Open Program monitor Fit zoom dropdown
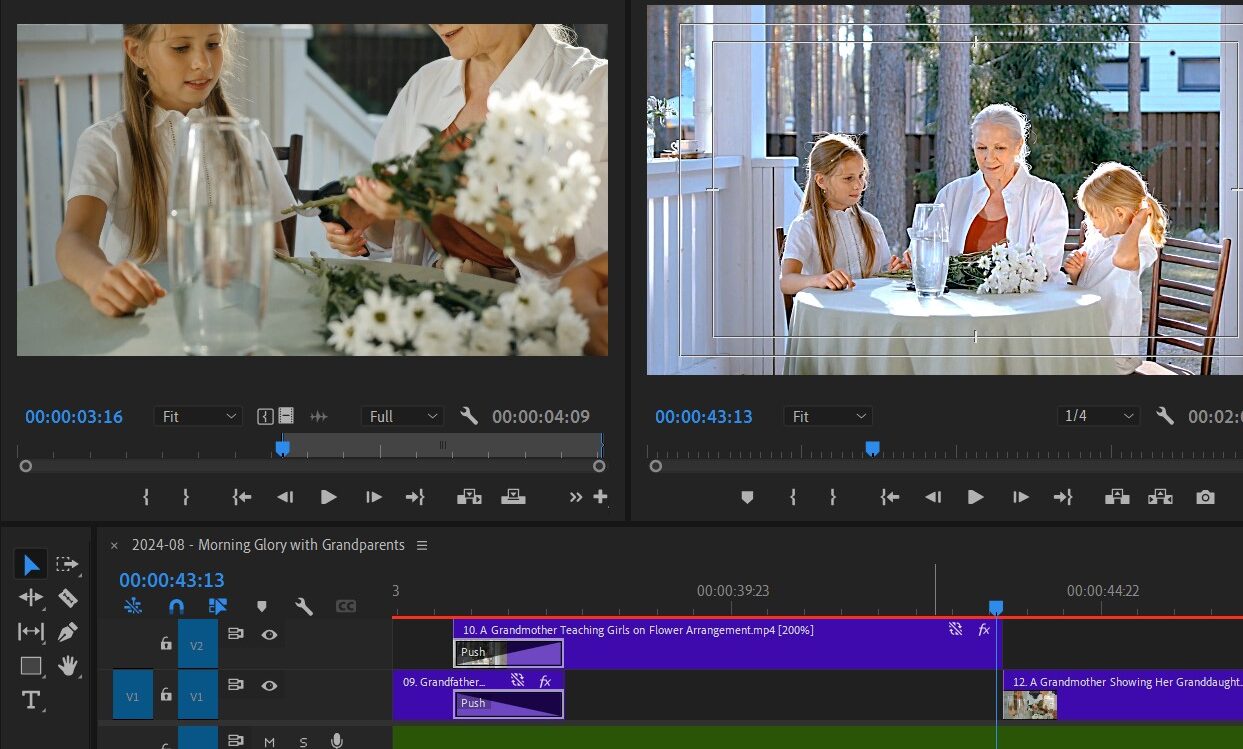Screen dimensions: 1243x749 pos(828,416)
